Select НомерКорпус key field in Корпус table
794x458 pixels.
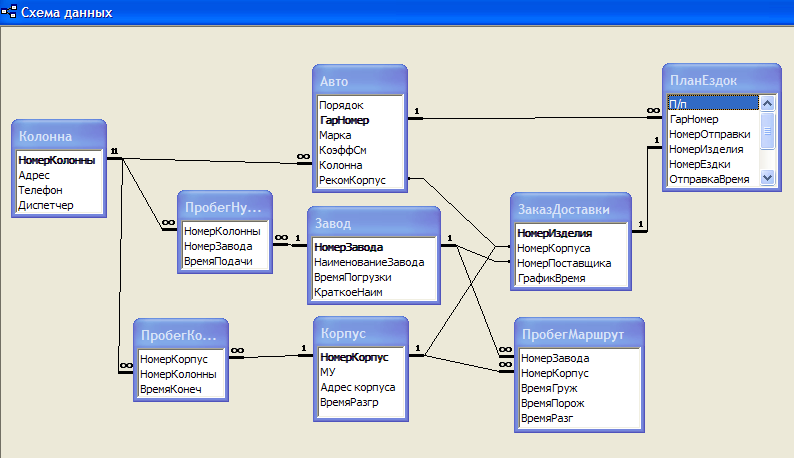[x=361, y=357]
